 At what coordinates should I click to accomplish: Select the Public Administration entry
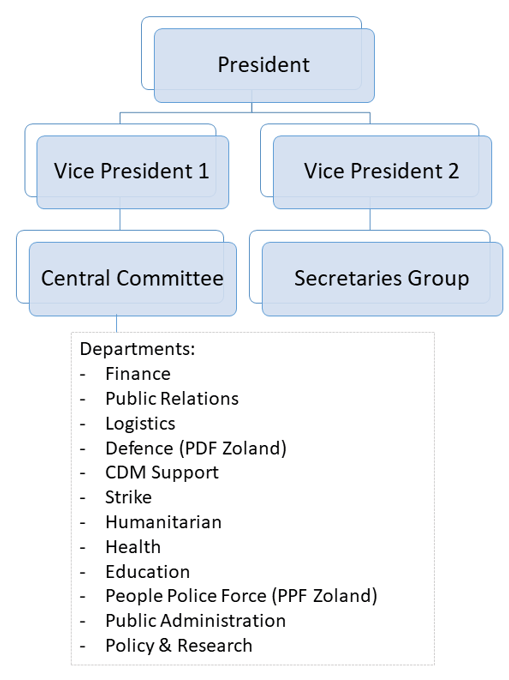(196, 621)
